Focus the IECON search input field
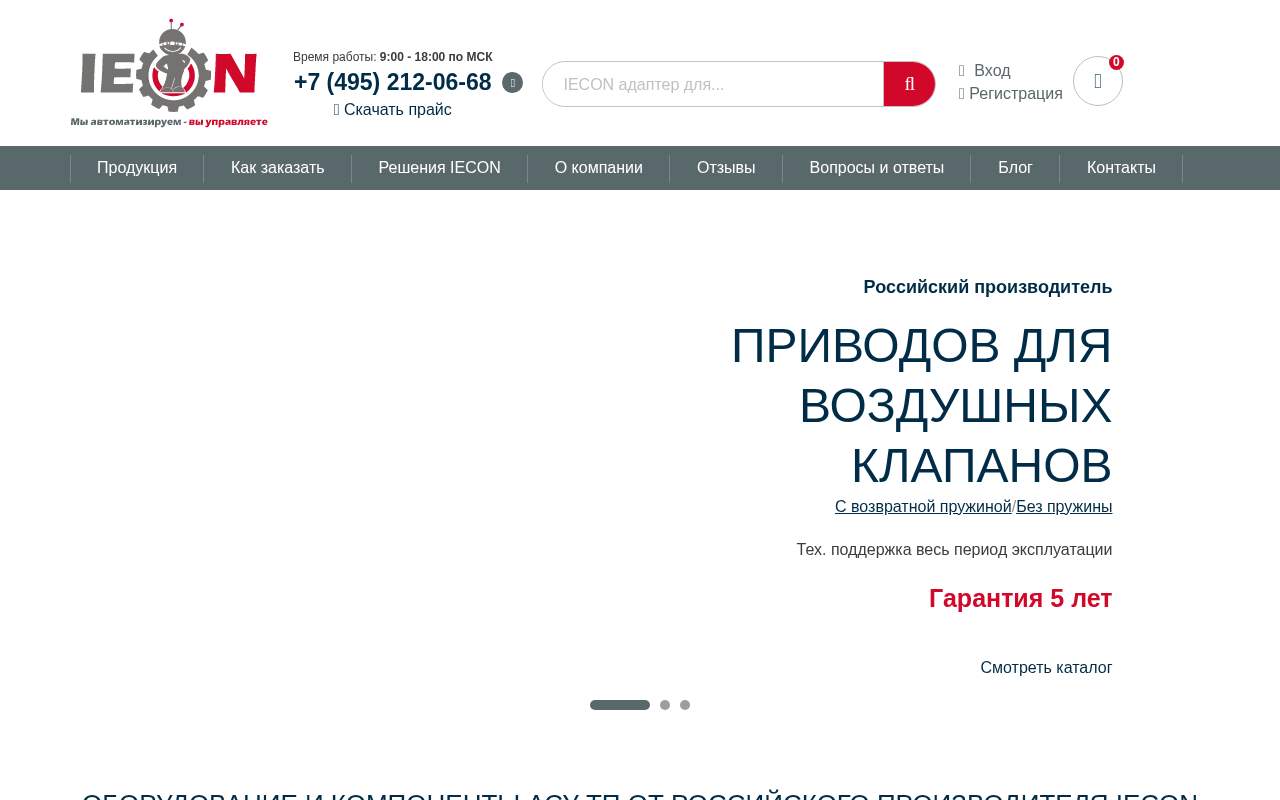Image resolution: width=1280 pixels, height=800 pixels. click(713, 84)
